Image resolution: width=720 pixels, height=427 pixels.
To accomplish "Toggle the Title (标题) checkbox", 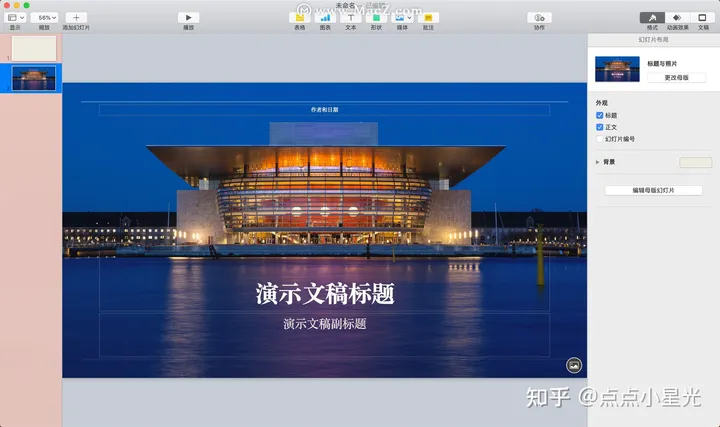I will (600, 115).
